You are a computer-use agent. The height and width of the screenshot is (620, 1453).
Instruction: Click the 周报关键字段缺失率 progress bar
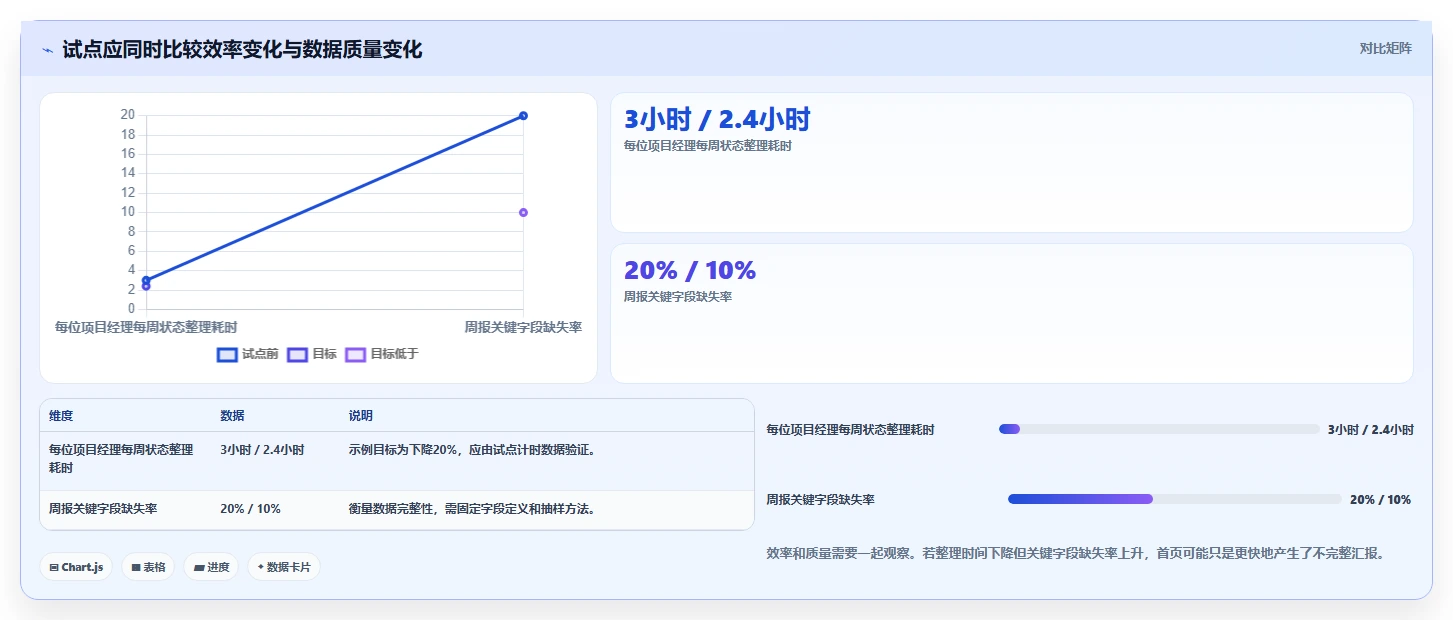1175,499
